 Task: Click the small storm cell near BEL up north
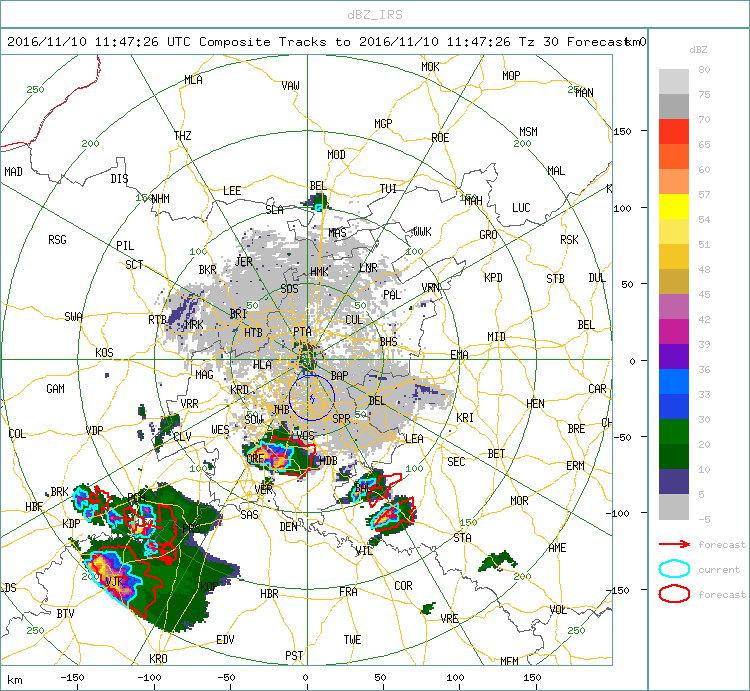click(x=317, y=202)
